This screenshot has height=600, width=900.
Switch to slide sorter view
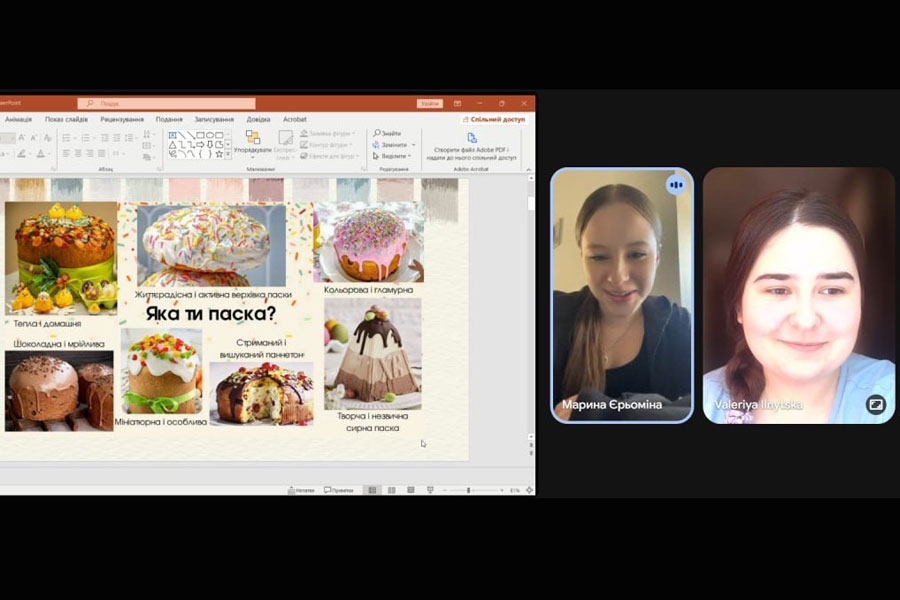391,490
